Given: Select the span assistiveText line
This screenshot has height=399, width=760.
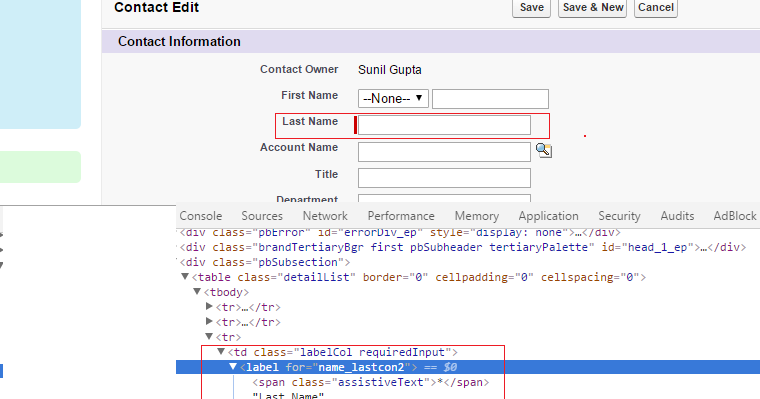Looking at the screenshot, I should tap(370, 382).
